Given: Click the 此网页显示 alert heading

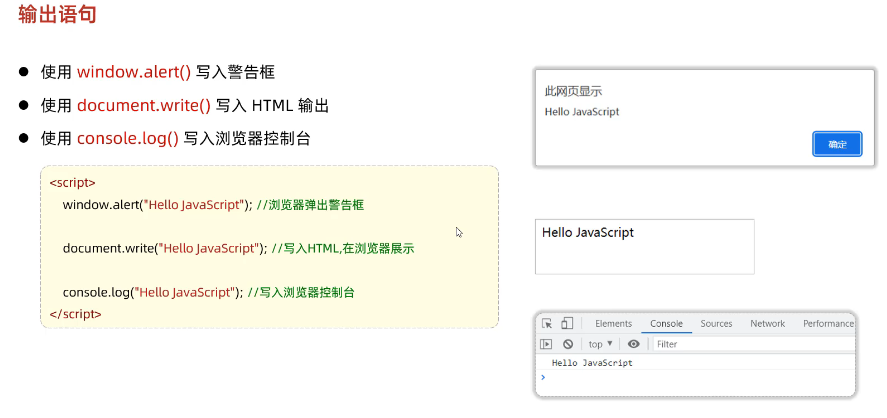Looking at the screenshot, I should pyautogui.click(x=573, y=91).
